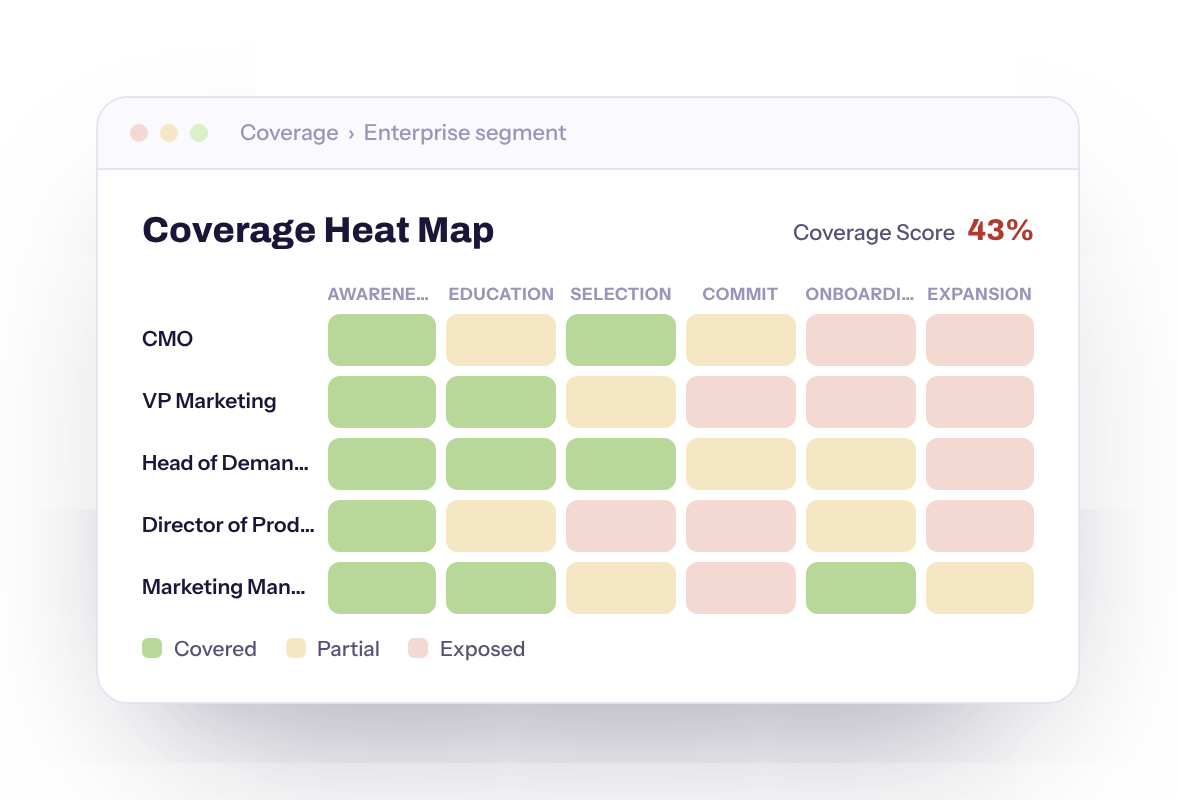Click Marketing Man... Awareness cell
The image size is (1178, 800).
pyautogui.click(x=382, y=588)
